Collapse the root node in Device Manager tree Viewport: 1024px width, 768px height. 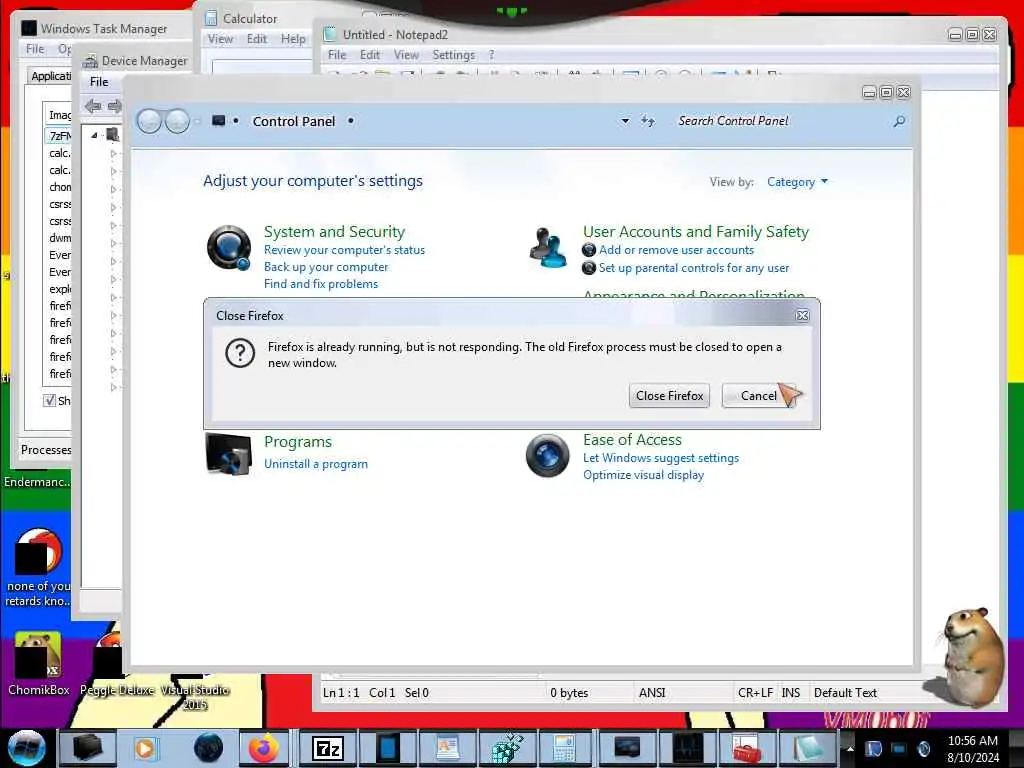click(x=94, y=135)
